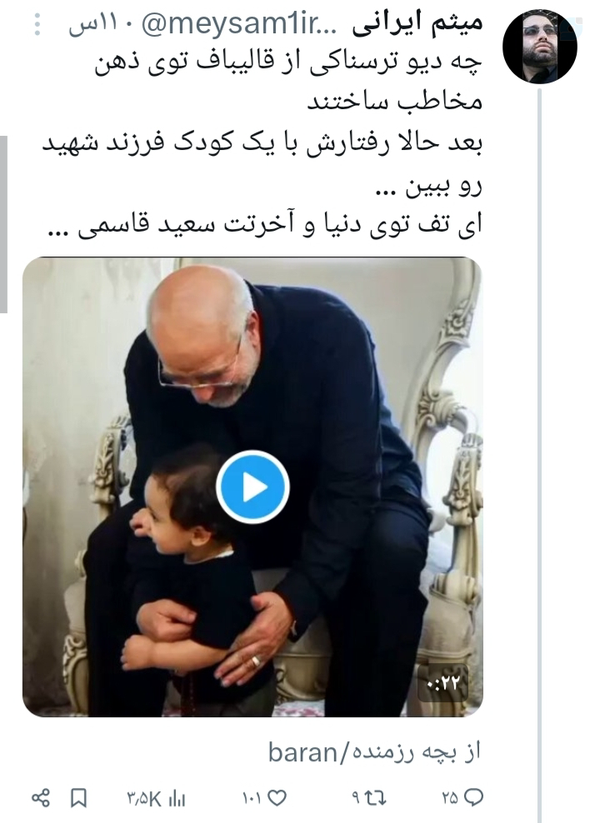
Task: Click the ۰:۲۲ video duration badge
Action: [x=443, y=683]
